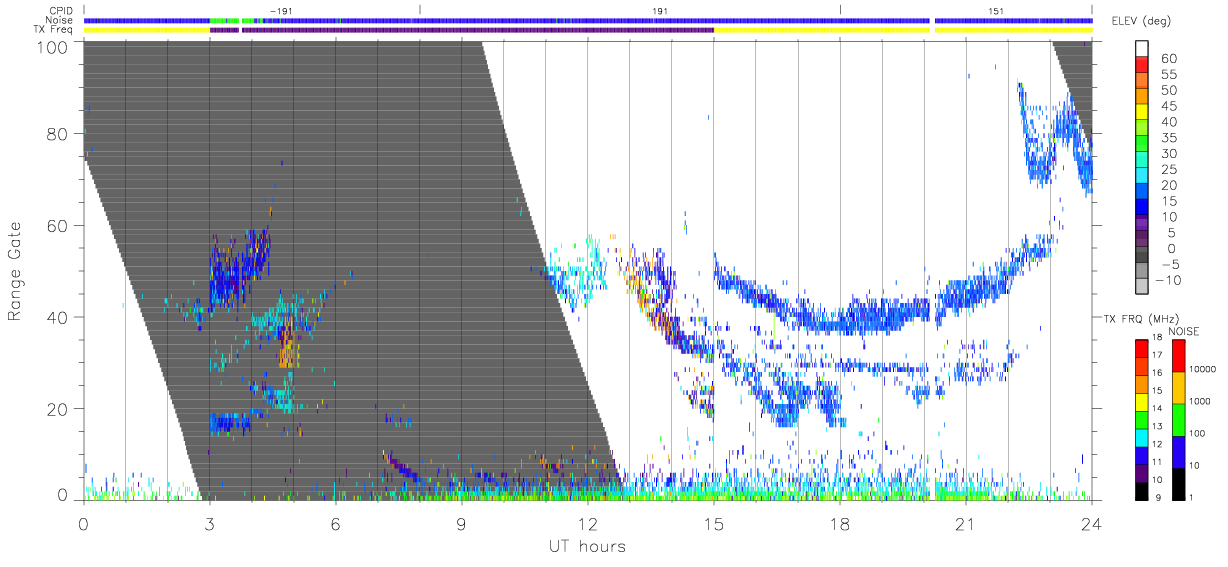Viewport: 1228px width, 567px height.
Task: Click the gray no-data band at 9 UT
Action: tap(461, 270)
